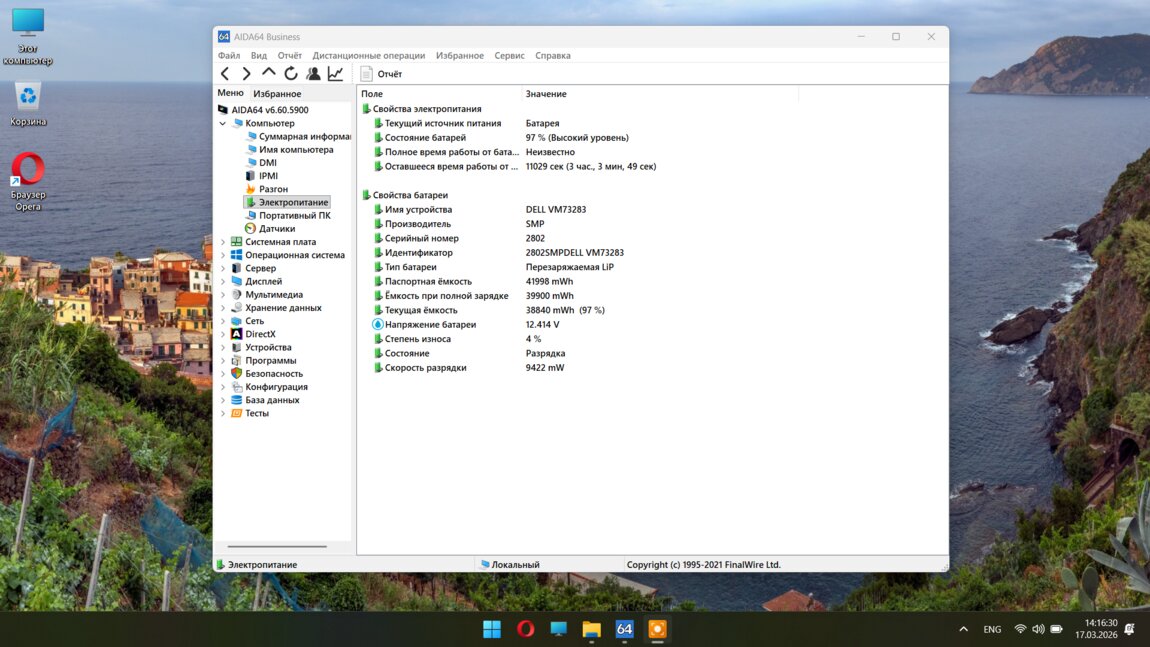Go up one level with Up arrow
The width and height of the screenshot is (1150, 647).
pos(268,73)
